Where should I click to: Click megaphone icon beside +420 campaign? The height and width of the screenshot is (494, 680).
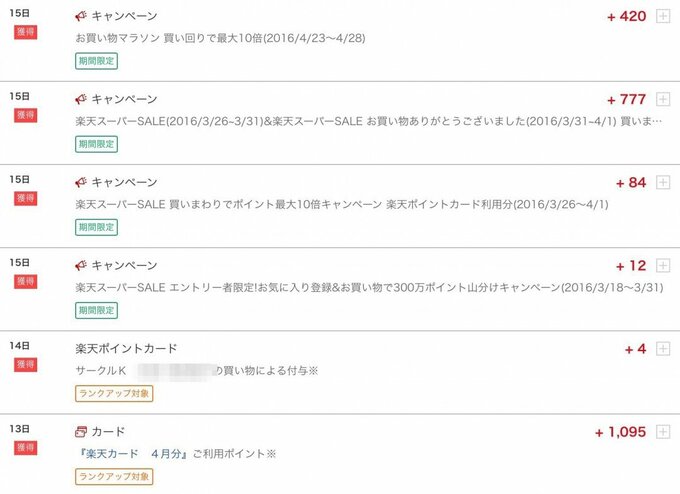[81, 17]
